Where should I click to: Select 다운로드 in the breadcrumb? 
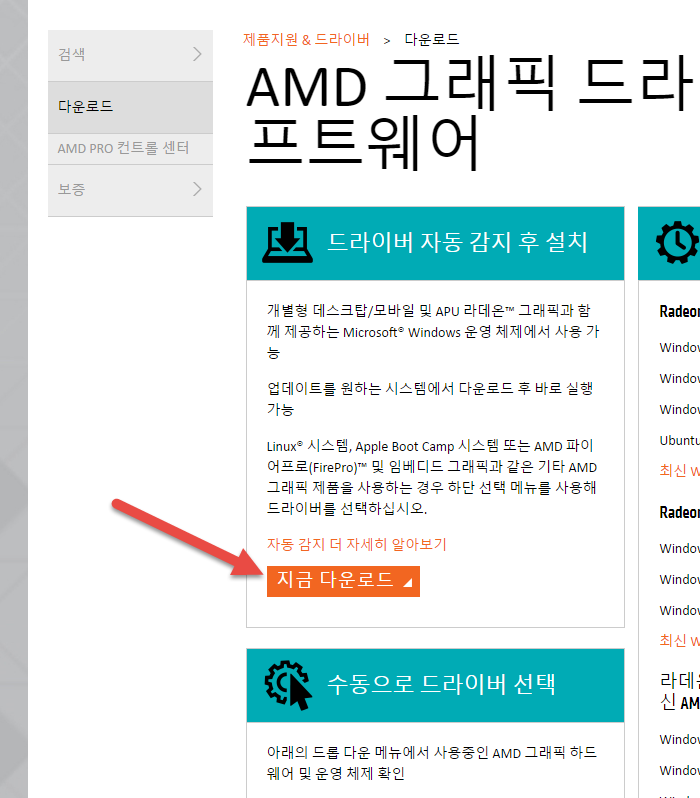(432, 39)
